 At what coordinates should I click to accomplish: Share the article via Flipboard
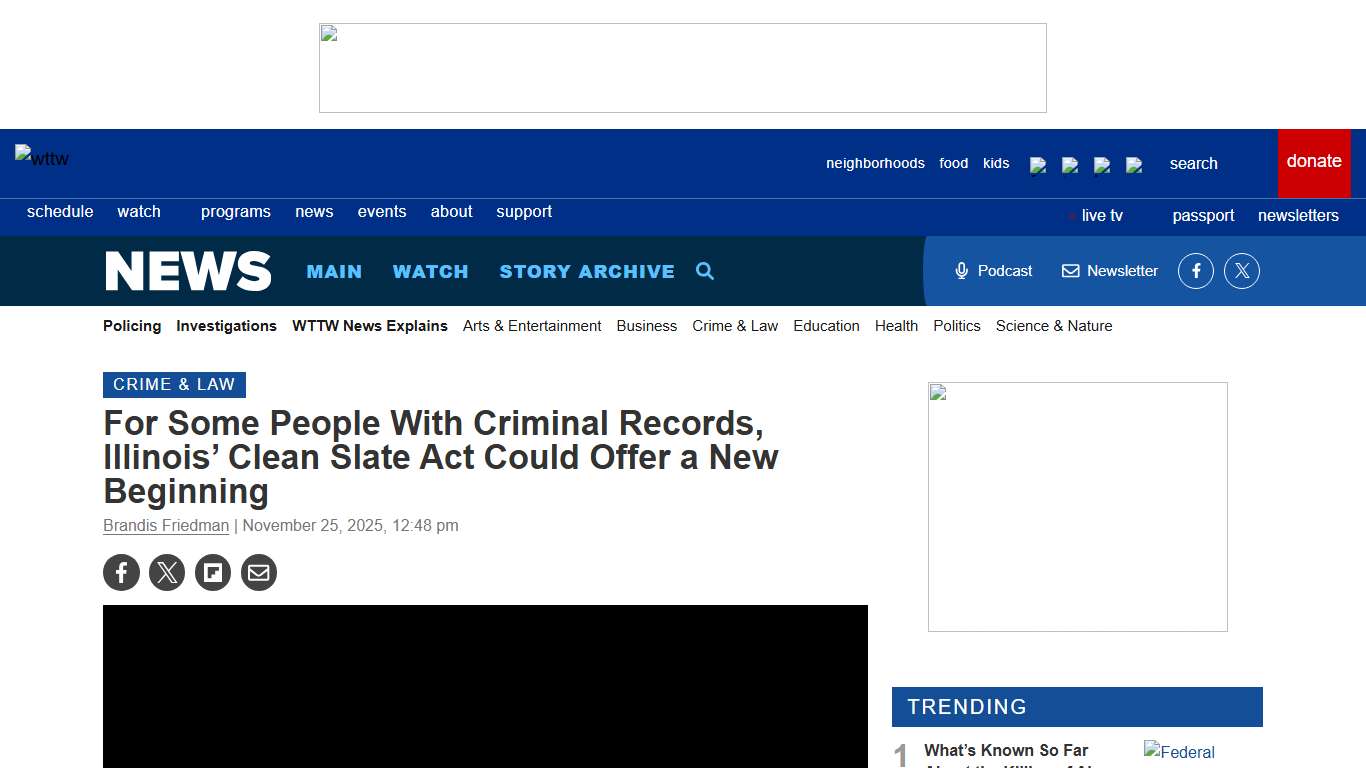pyautogui.click(x=213, y=572)
